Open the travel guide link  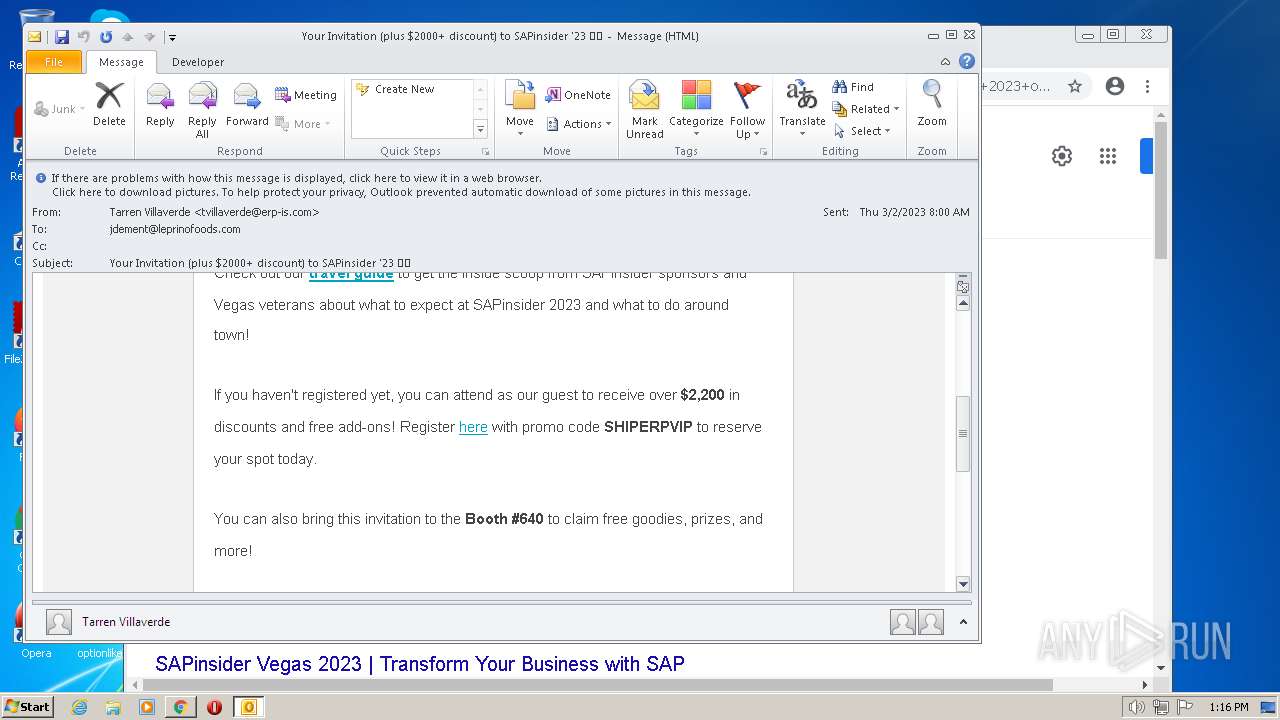click(x=351, y=274)
